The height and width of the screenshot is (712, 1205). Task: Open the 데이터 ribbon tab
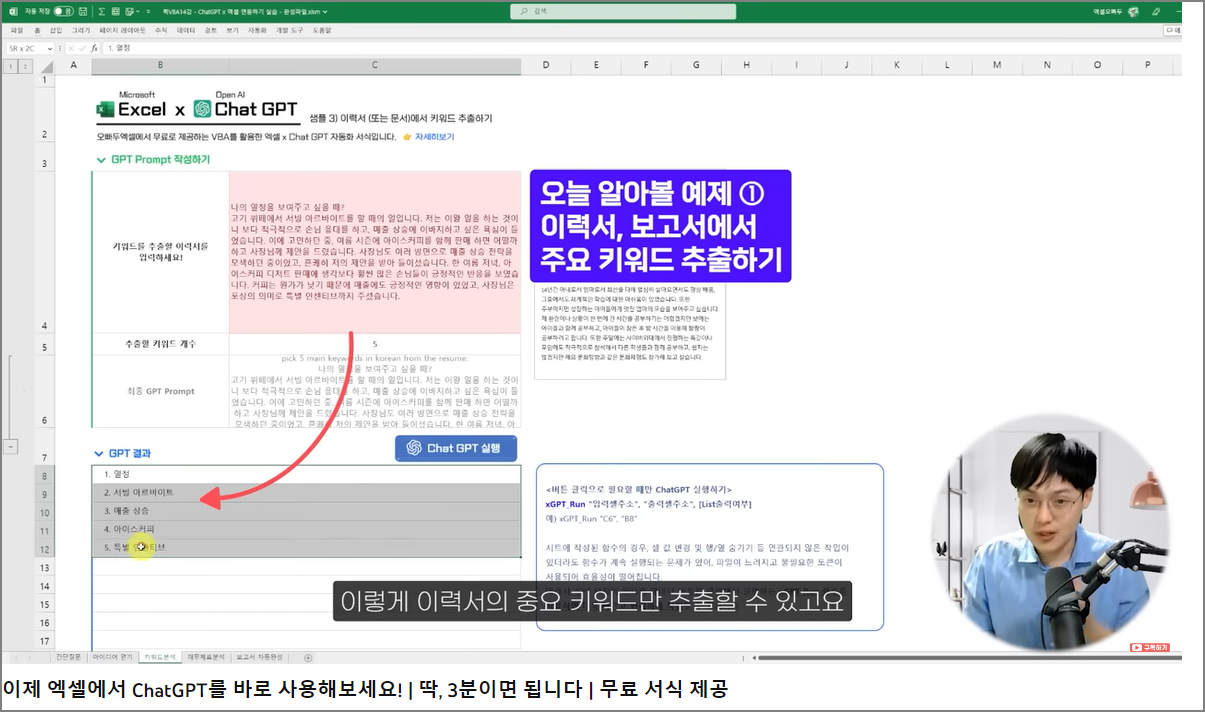pos(186,30)
